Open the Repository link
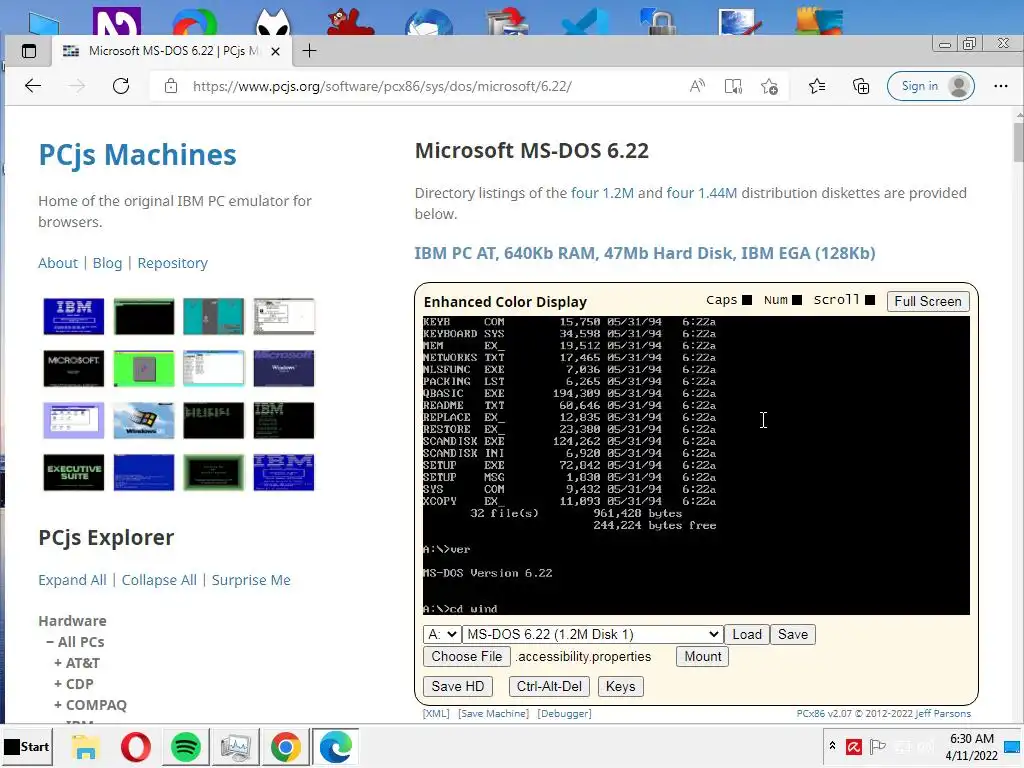1024x768 pixels. 172,263
